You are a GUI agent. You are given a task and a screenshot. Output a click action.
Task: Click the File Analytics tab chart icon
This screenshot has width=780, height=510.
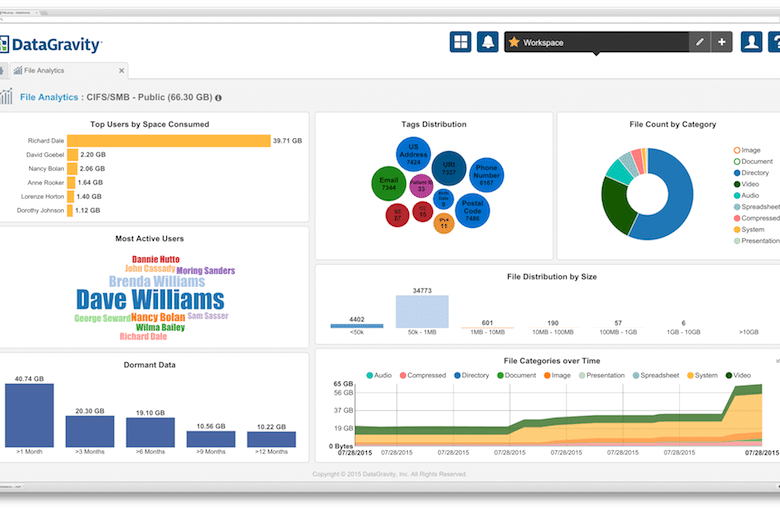coord(18,71)
